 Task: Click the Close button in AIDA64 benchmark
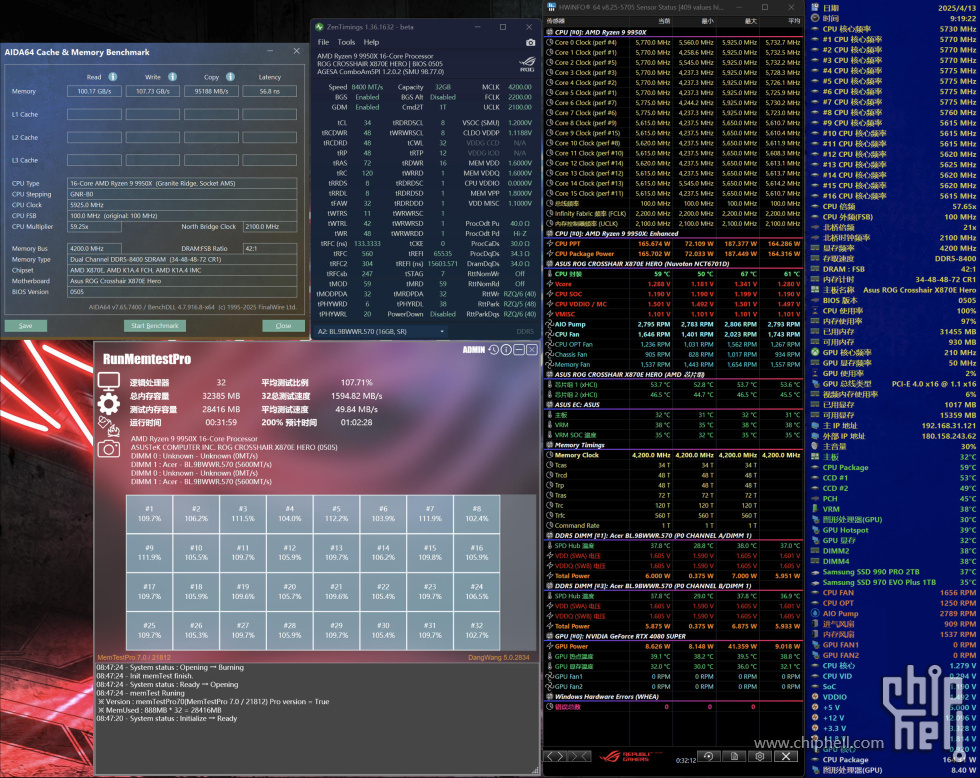click(283, 326)
